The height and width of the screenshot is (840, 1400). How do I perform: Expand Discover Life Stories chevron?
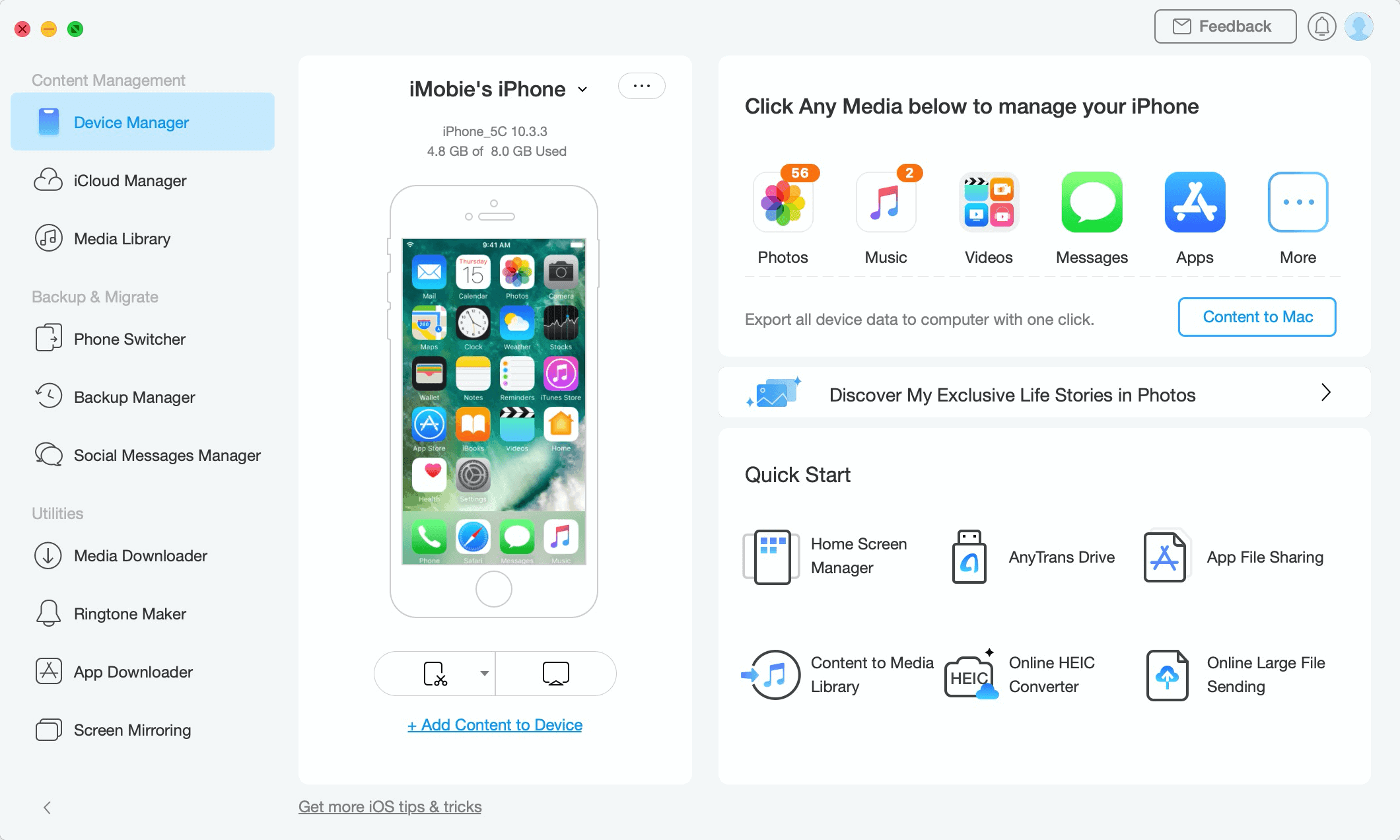pyautogui.click(x=1326, y=395)
